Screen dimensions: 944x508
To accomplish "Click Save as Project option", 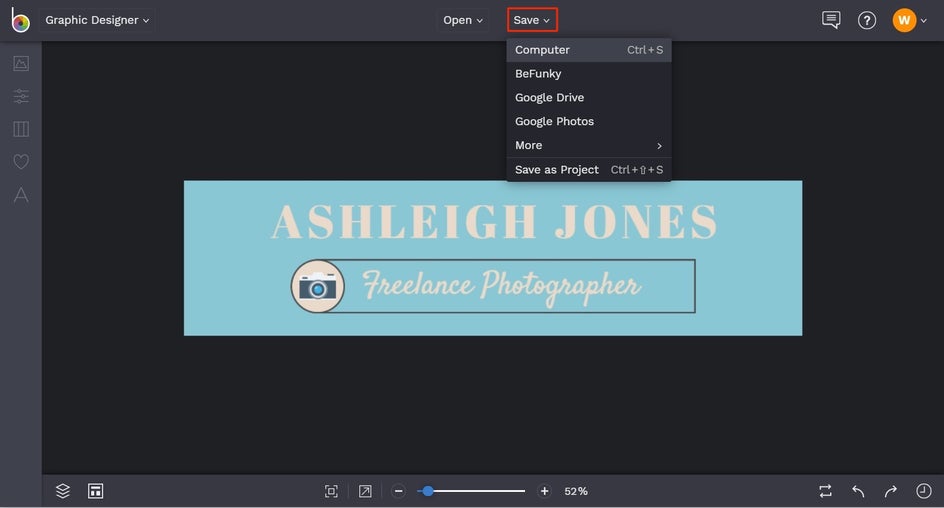I will [589, 170].
